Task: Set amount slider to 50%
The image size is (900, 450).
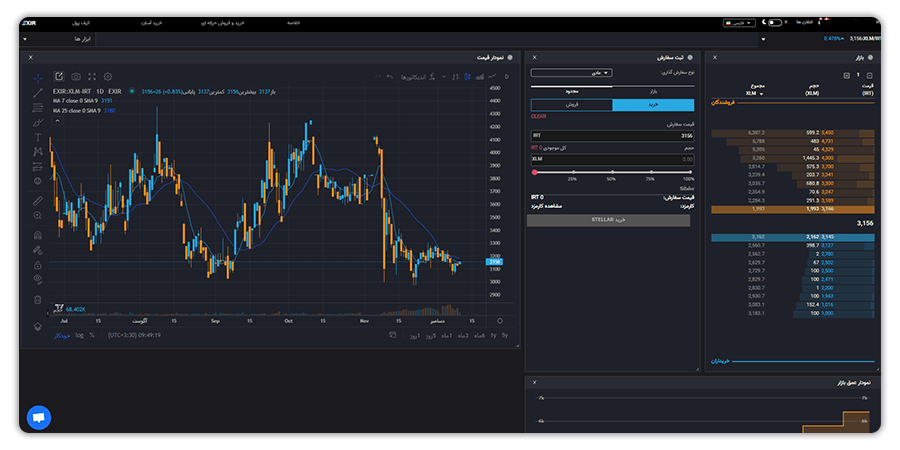Action: [x=612, y=172]
